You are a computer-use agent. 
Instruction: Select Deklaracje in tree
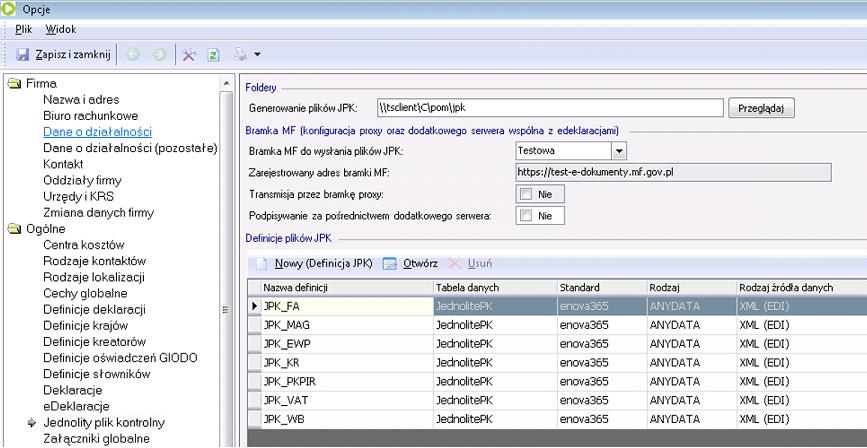(x=72, y=390)
